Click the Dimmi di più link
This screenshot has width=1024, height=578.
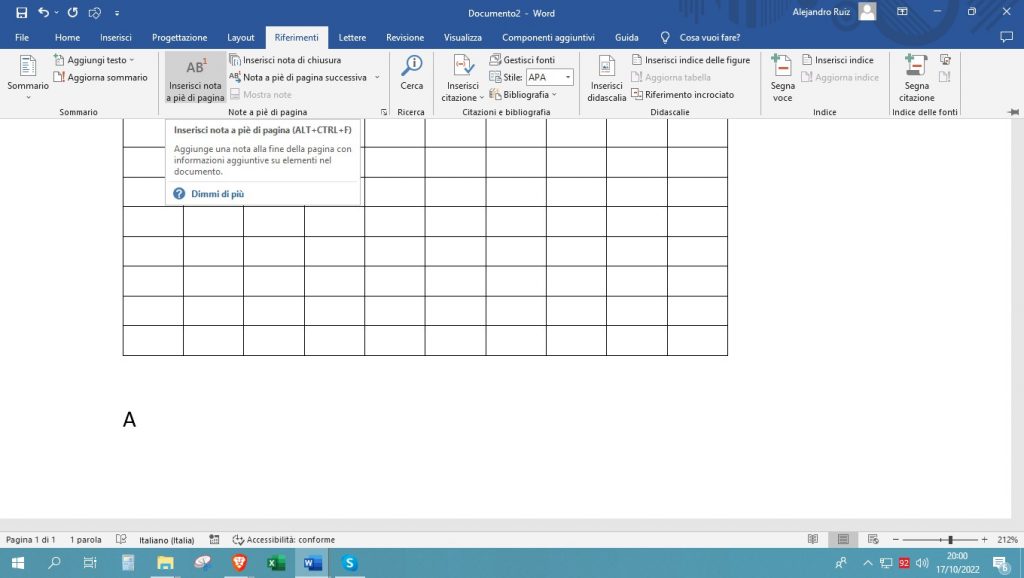tap(217, 194)
